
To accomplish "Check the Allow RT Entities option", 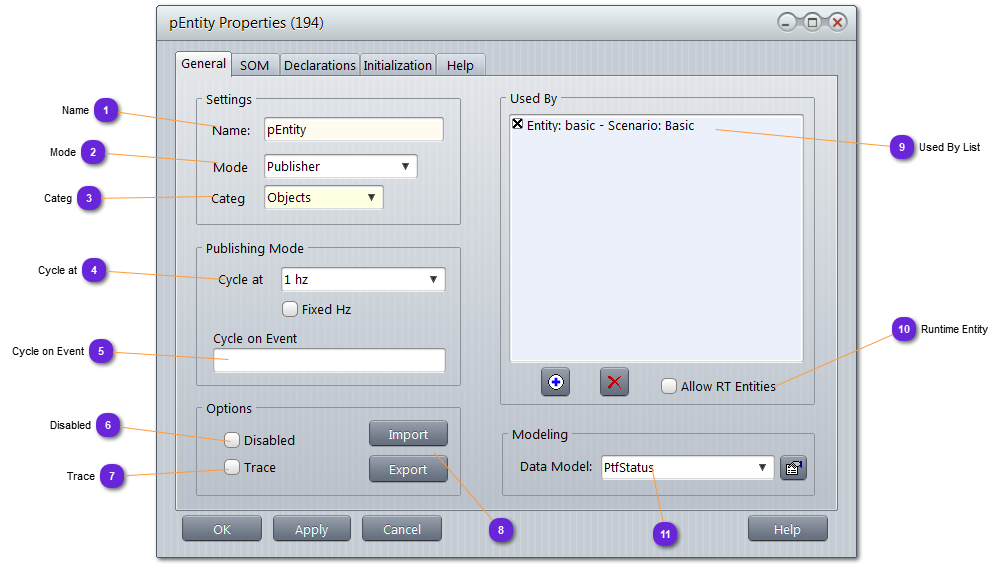I will tap(669, 386).
